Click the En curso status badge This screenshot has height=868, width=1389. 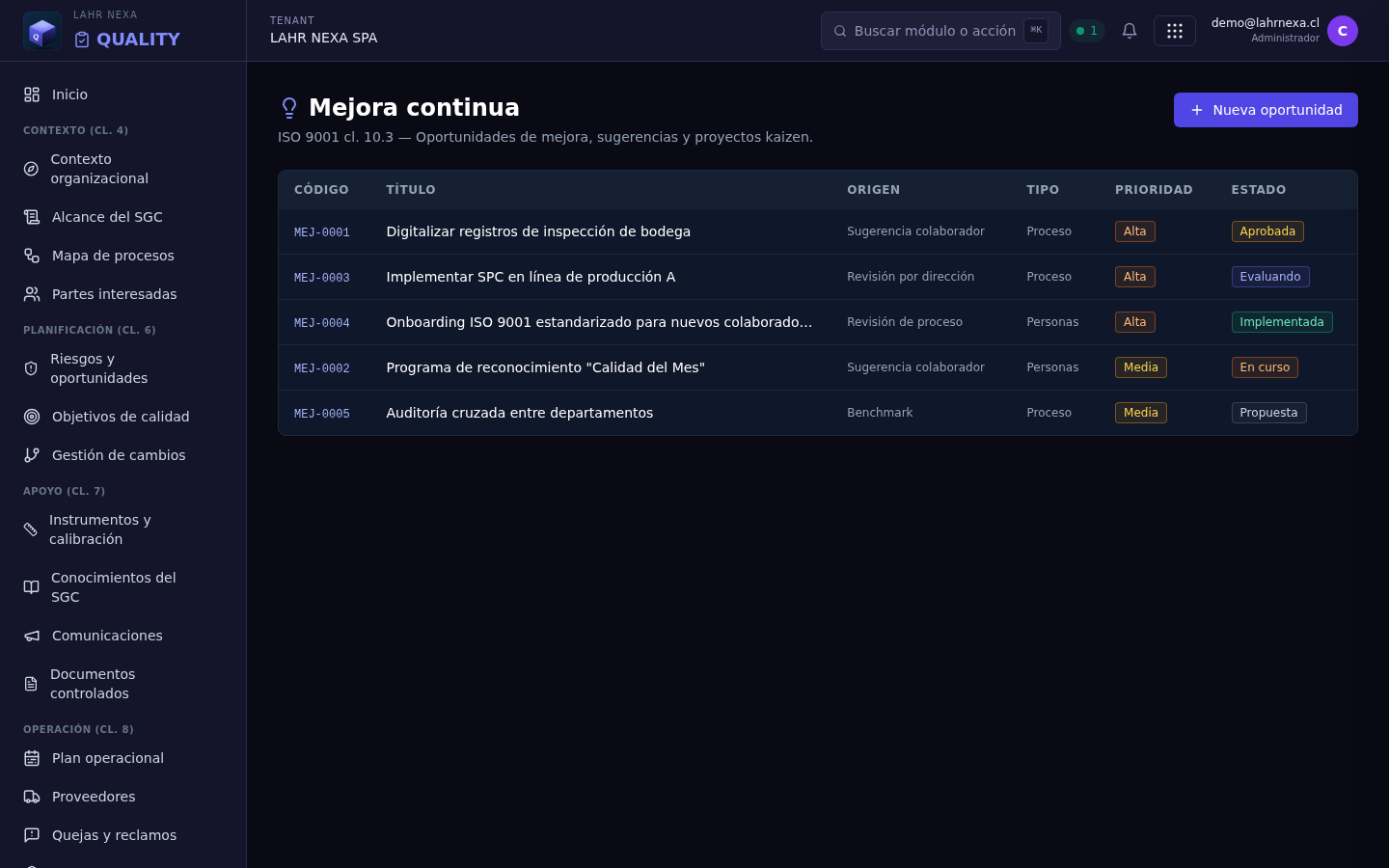pos(1265,367)
